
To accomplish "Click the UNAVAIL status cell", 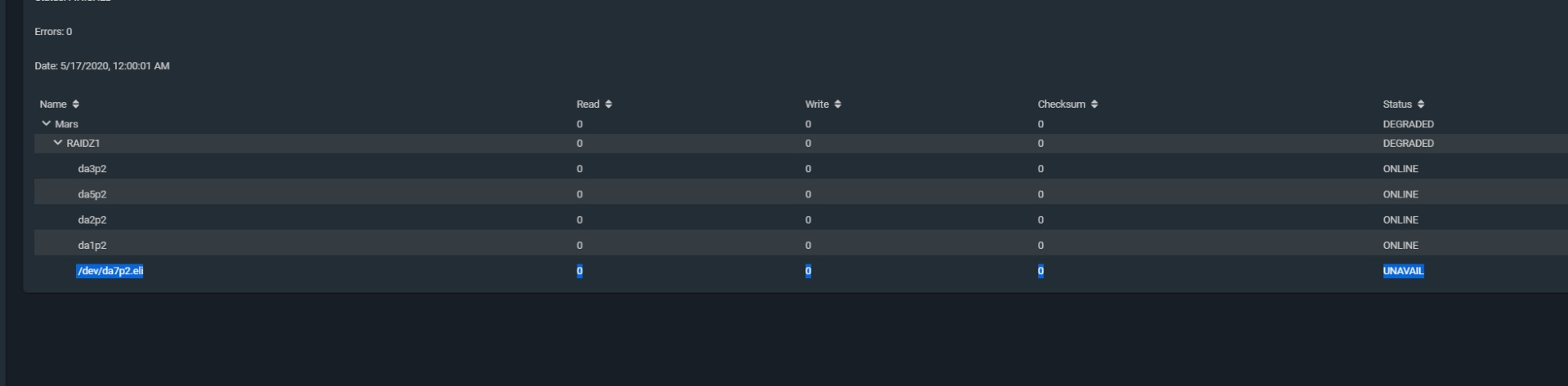I will 1403,271.
